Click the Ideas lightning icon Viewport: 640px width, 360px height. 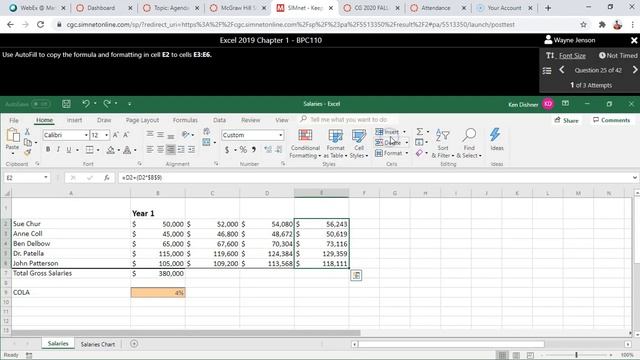point(496,140)
